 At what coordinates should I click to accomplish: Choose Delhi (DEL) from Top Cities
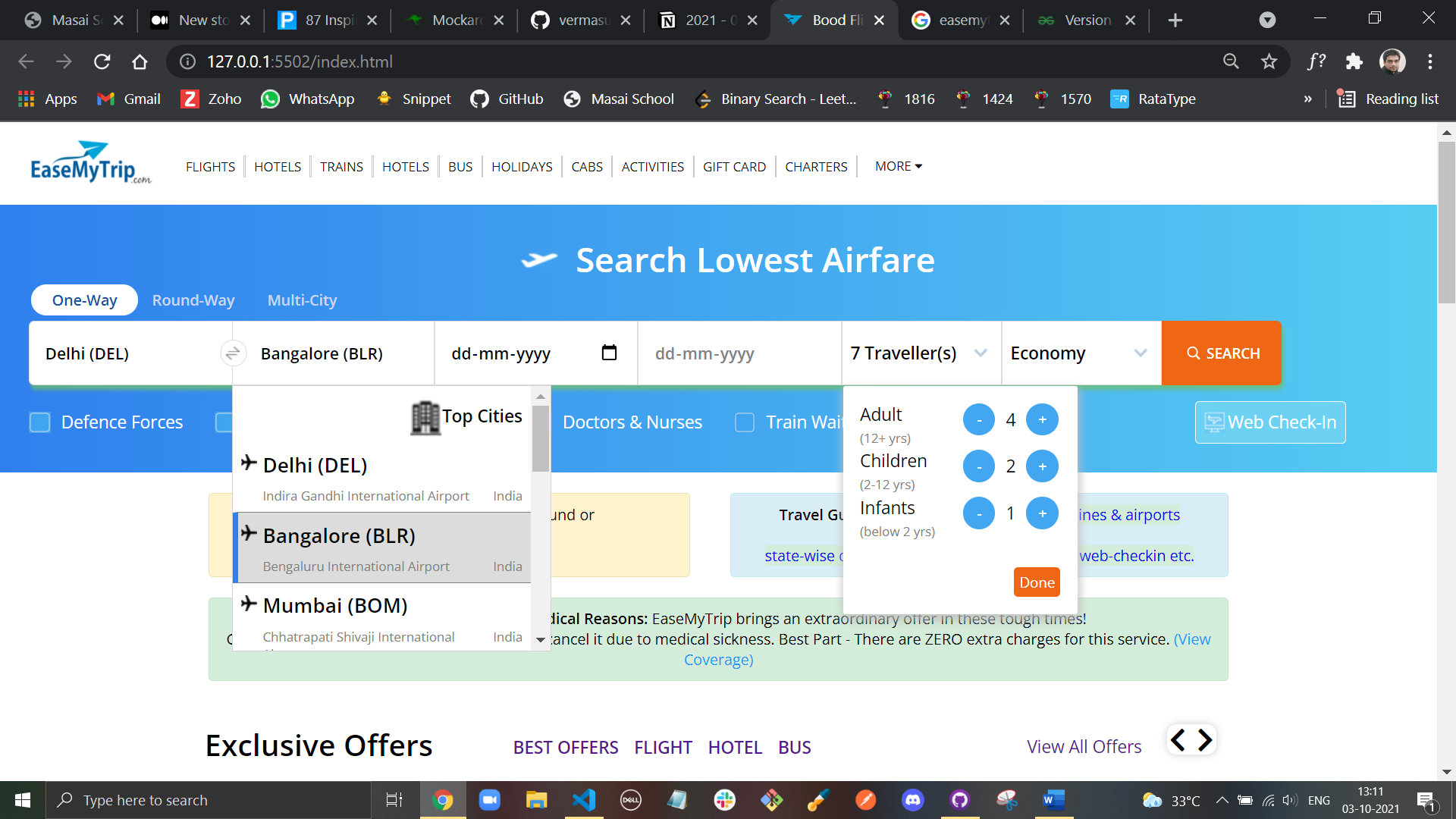(381, 478)
